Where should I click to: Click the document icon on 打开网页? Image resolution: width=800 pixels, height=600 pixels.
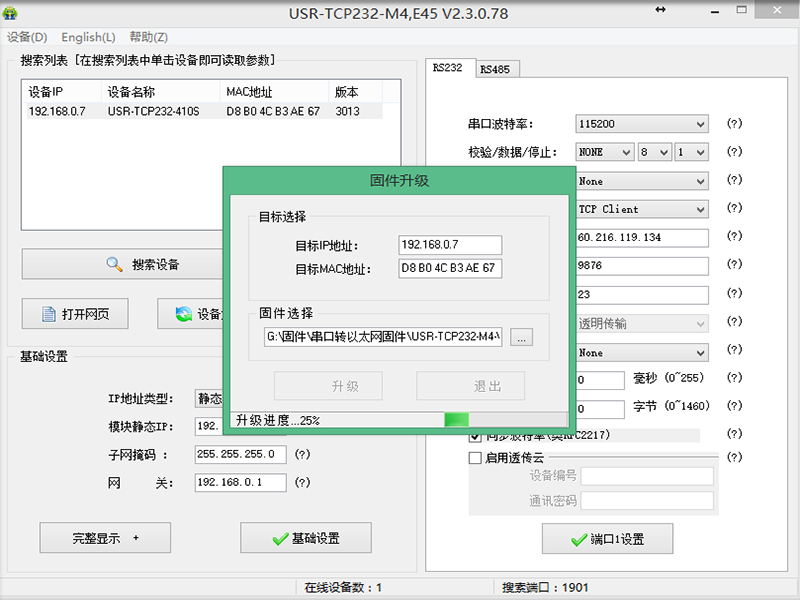point(48,314)
